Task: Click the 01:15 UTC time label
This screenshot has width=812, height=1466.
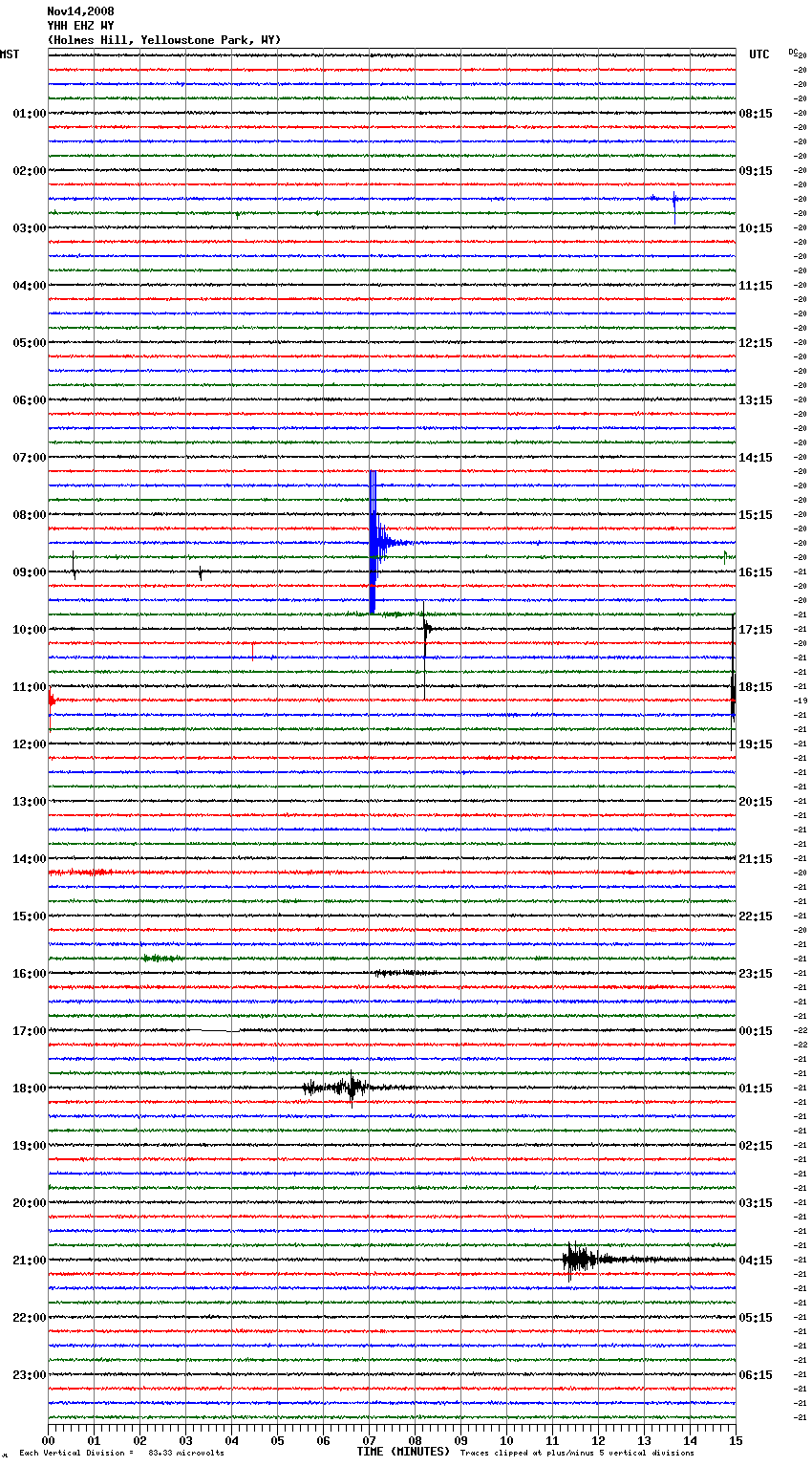Action: tap(756, 1089)
